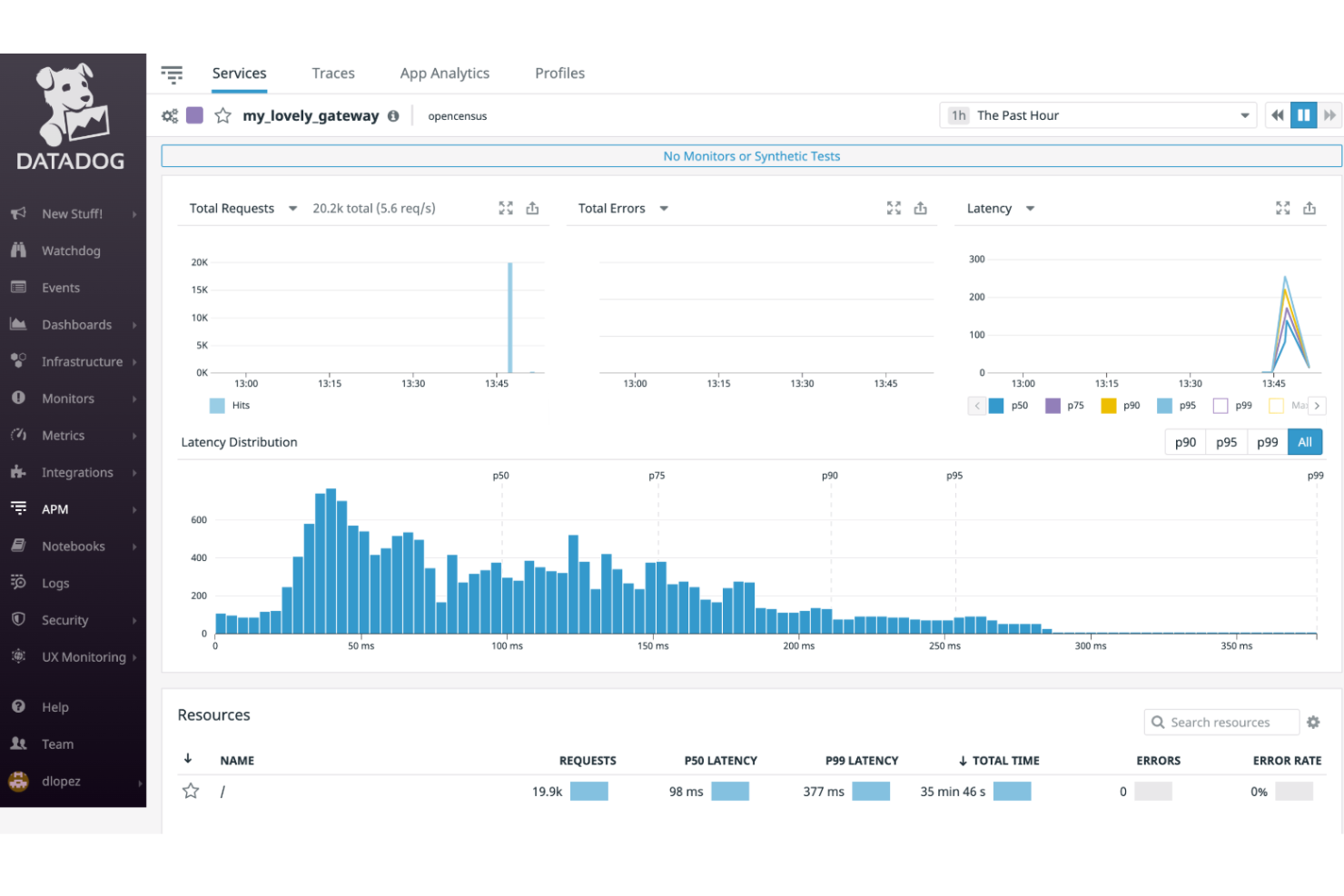
Task: Favorite the my_lovely_gateway service via star
Action: click(223, 115)
